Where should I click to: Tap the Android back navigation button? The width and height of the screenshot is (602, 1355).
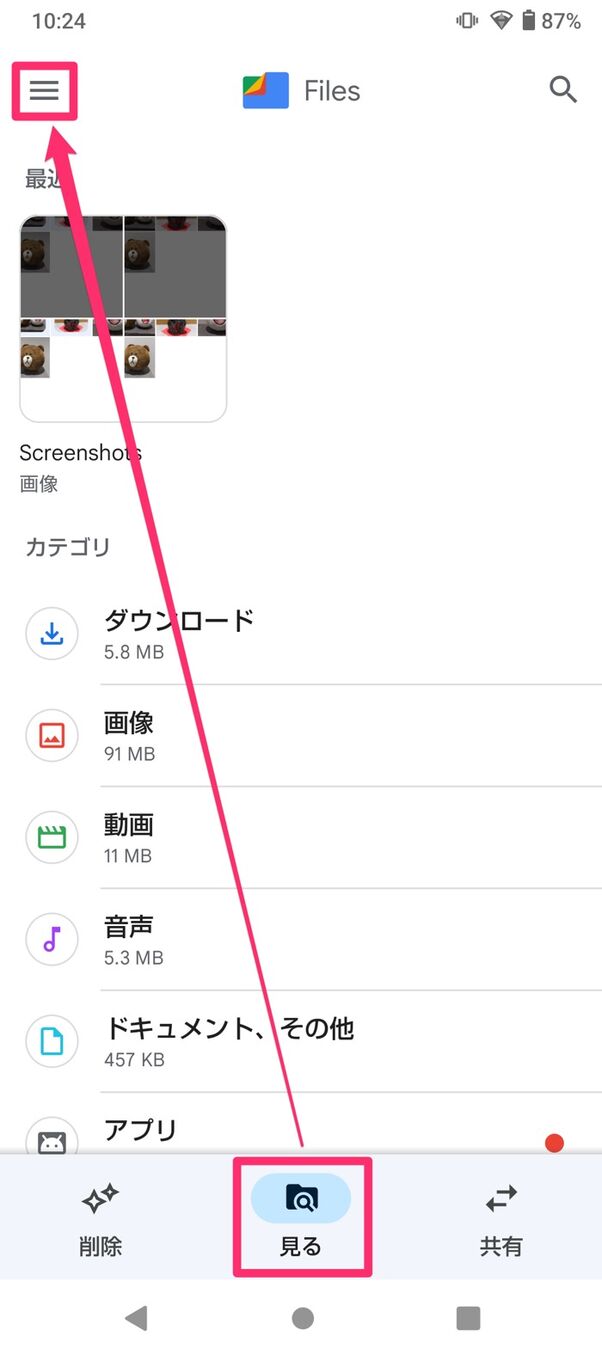(136, 1318)
